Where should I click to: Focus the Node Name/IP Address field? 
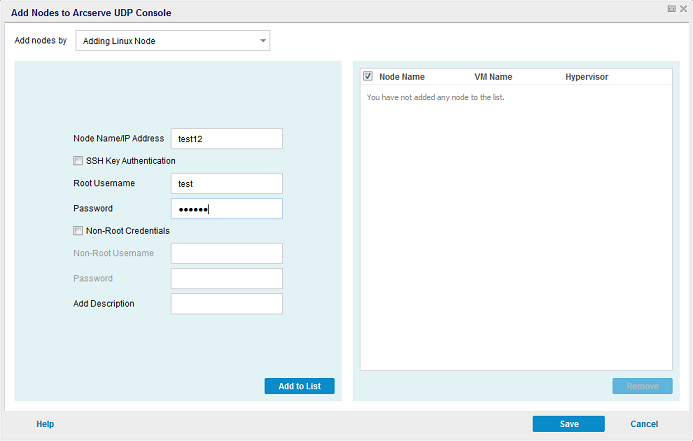pos(227,139)
